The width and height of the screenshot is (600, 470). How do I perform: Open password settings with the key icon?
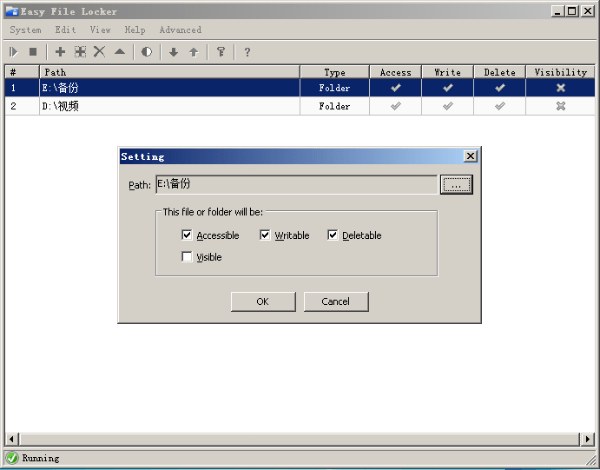click(221, 52)
